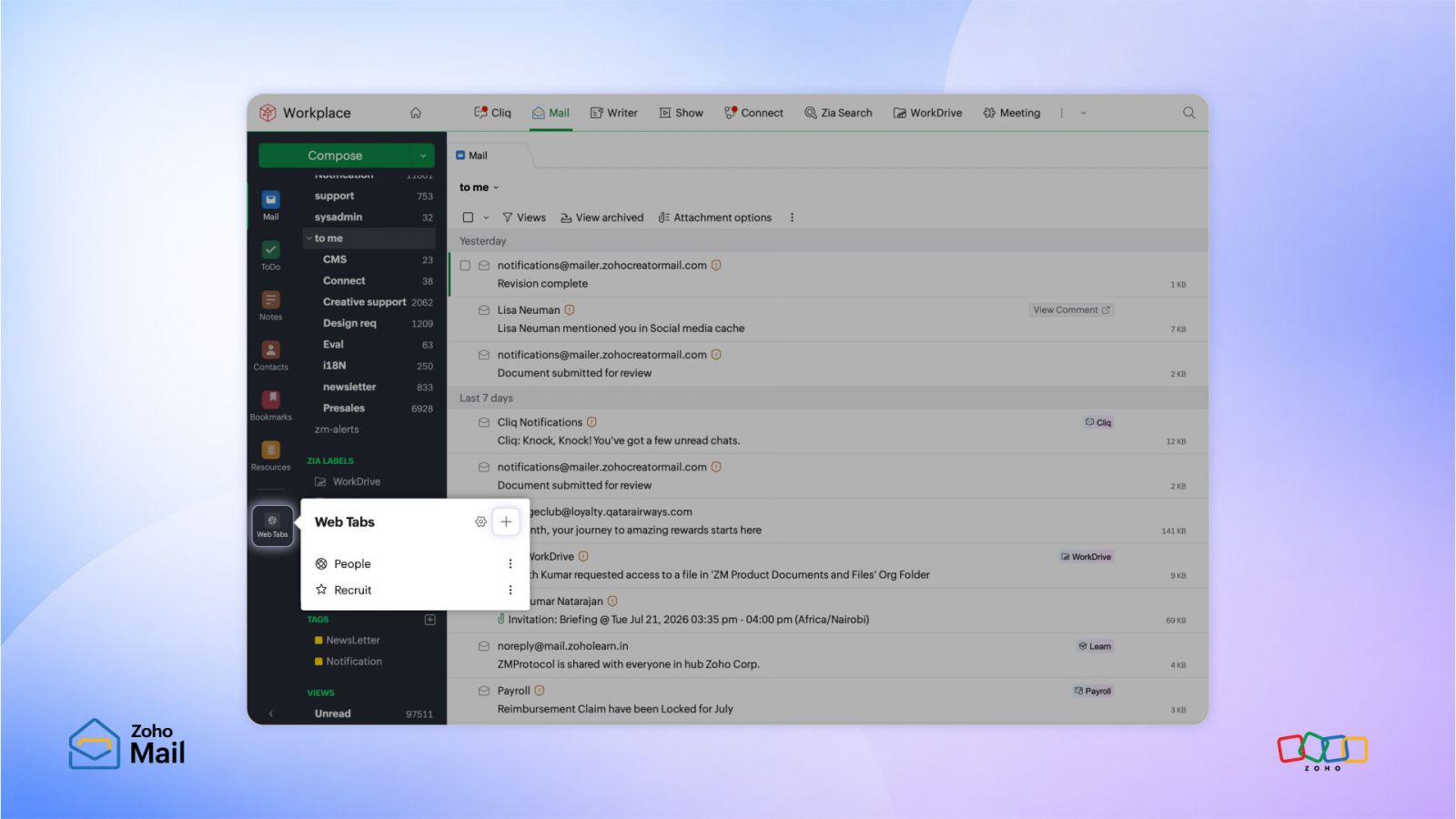Open the Workplace home icon
Viewport: 1456px width, 819px height.
point(415,113)
